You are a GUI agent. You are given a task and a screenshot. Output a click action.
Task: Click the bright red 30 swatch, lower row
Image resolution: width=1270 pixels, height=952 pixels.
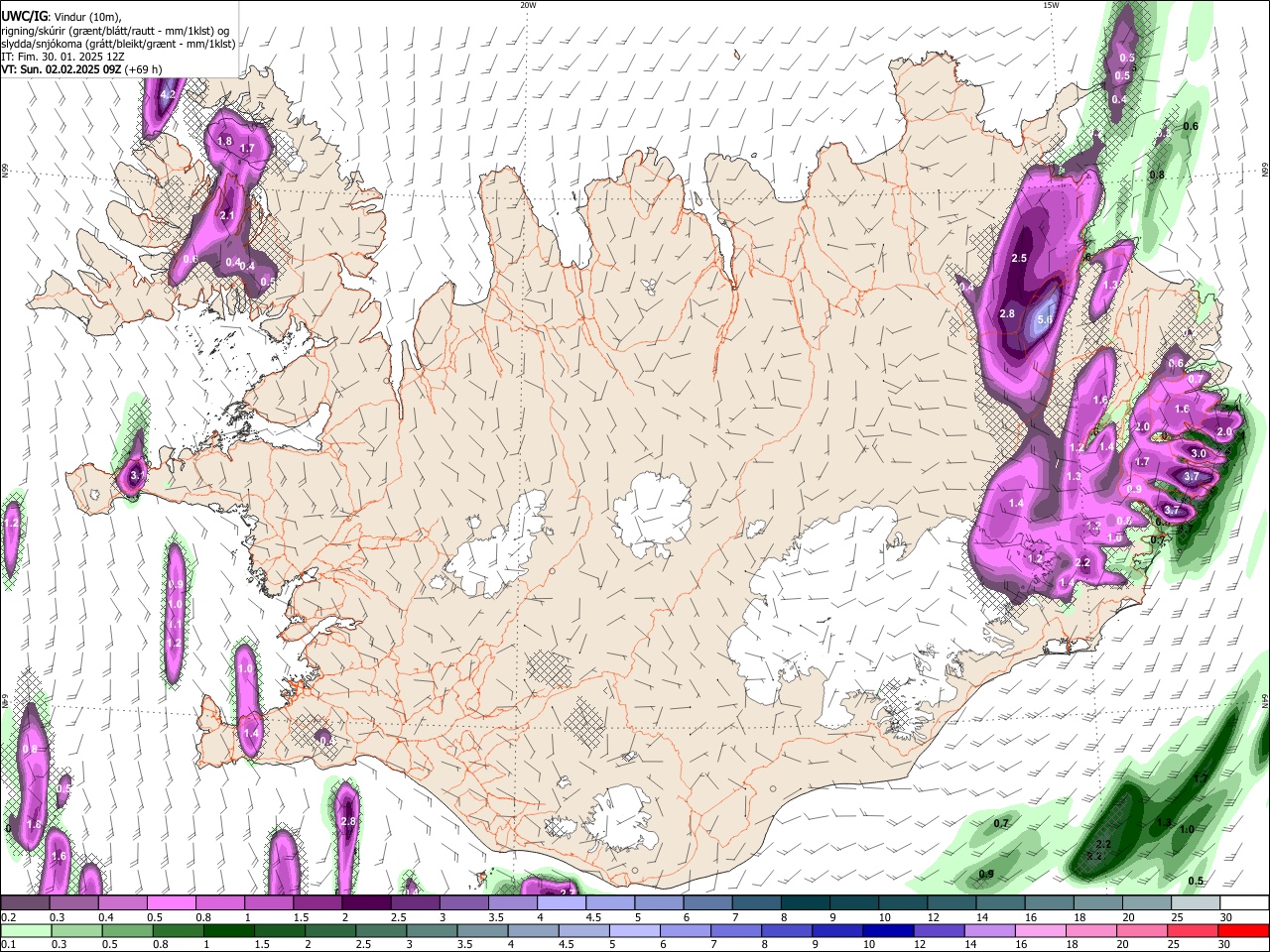[1243, 931]
